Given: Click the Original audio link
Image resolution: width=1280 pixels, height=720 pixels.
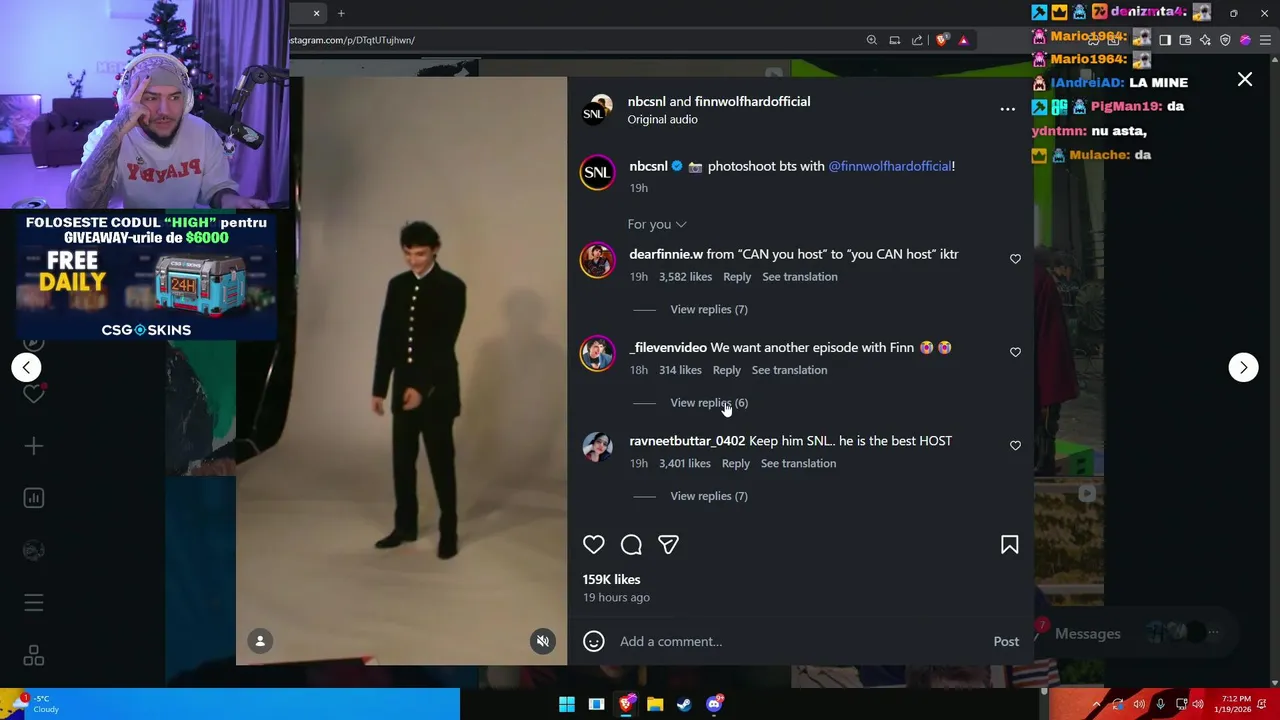Looking at the screenshot, I should tap(662, 119).
